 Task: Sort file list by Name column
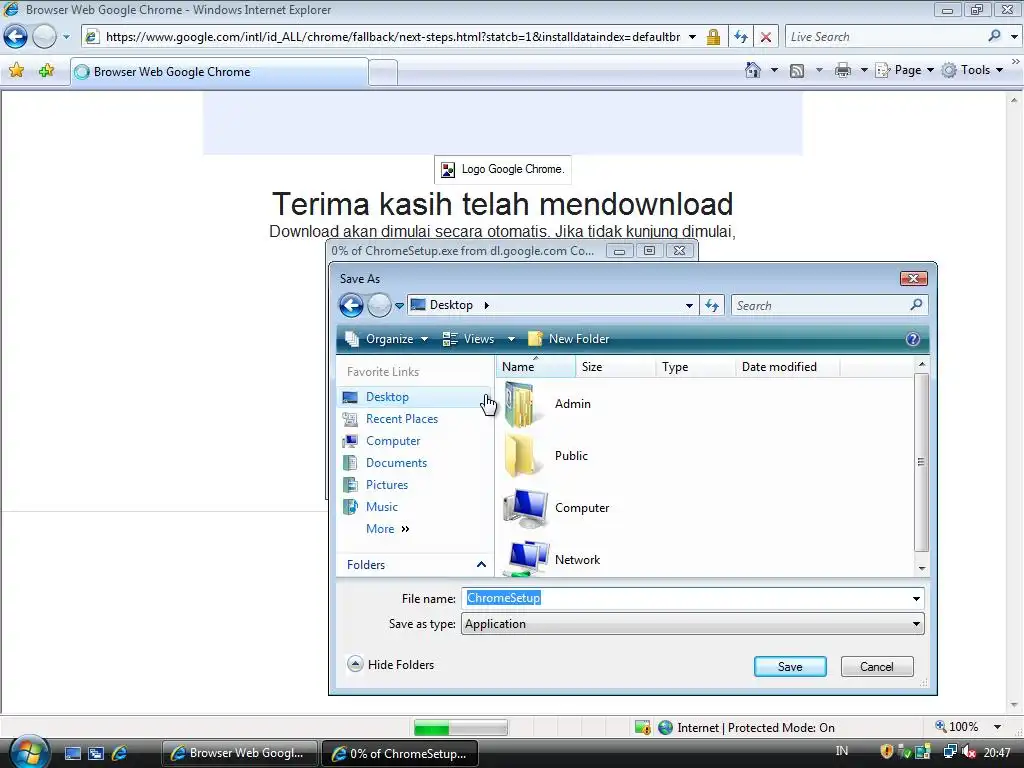pos(536,367)
